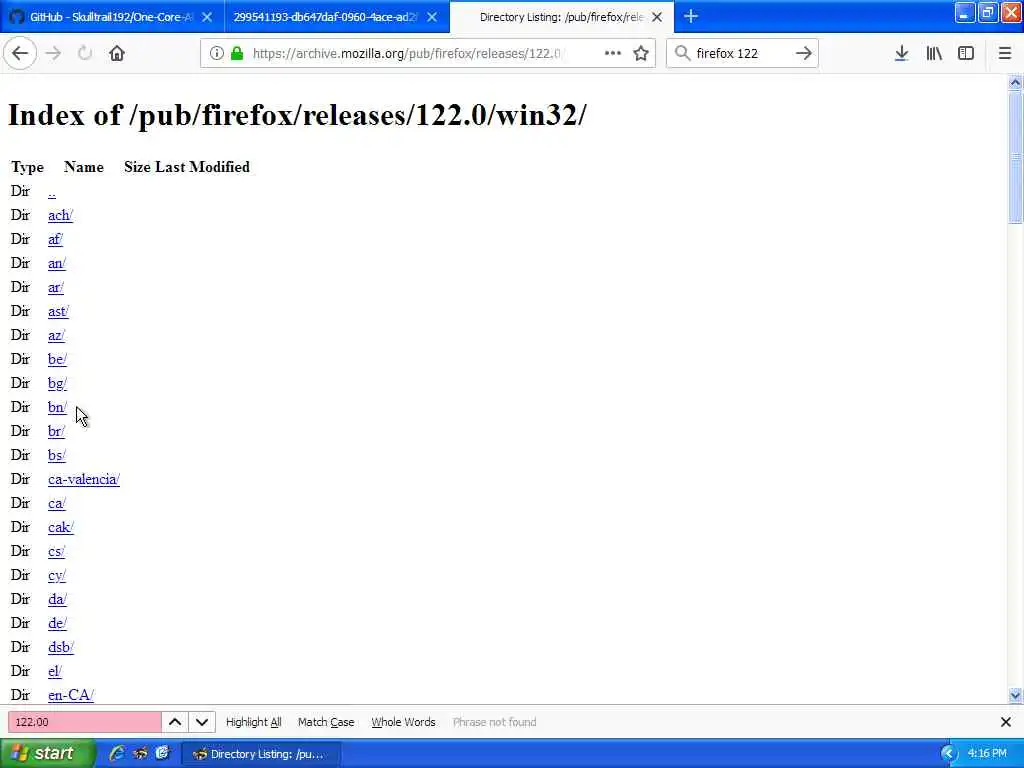Find previous match with up arrow
The image size is (1024, 768).
coord(175,722)
